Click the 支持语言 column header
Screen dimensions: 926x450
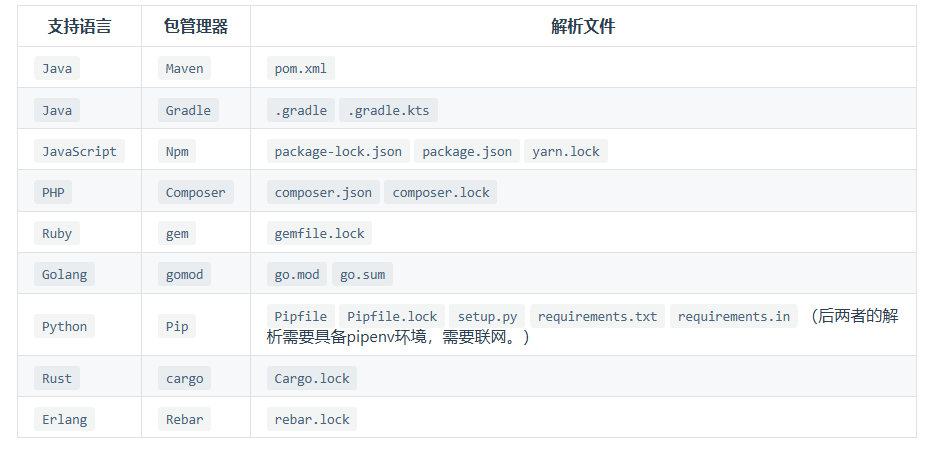(x=79, y=27)
